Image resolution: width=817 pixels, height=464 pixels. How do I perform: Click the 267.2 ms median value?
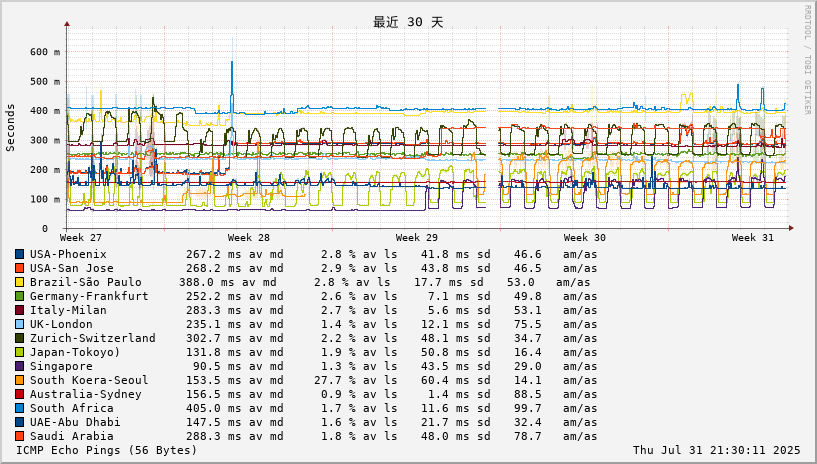point(214,254)
